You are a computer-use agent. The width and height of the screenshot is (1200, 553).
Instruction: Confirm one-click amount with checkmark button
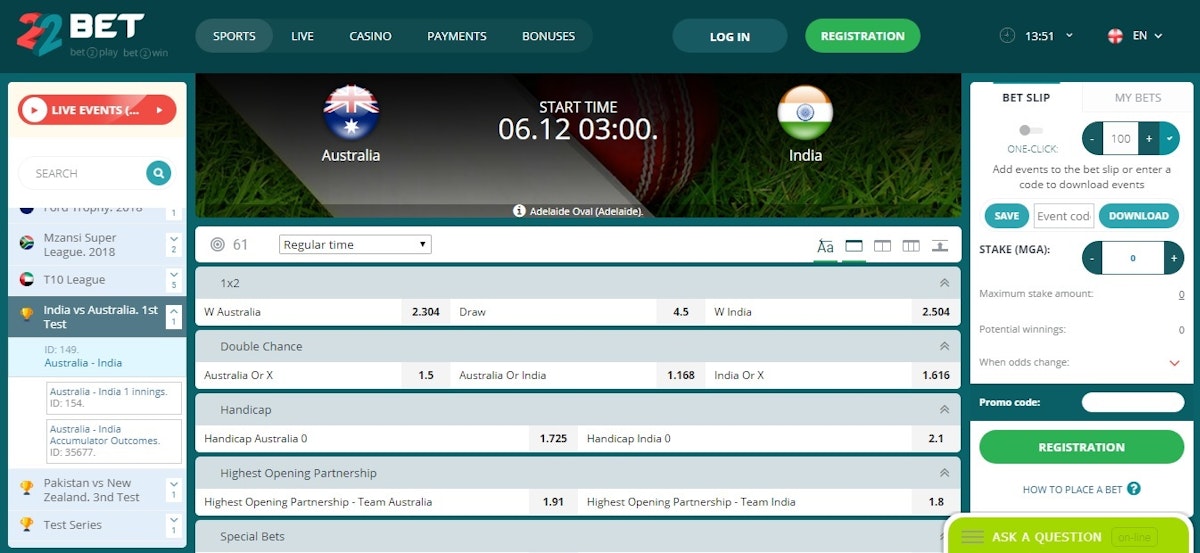click(1169, 139)
